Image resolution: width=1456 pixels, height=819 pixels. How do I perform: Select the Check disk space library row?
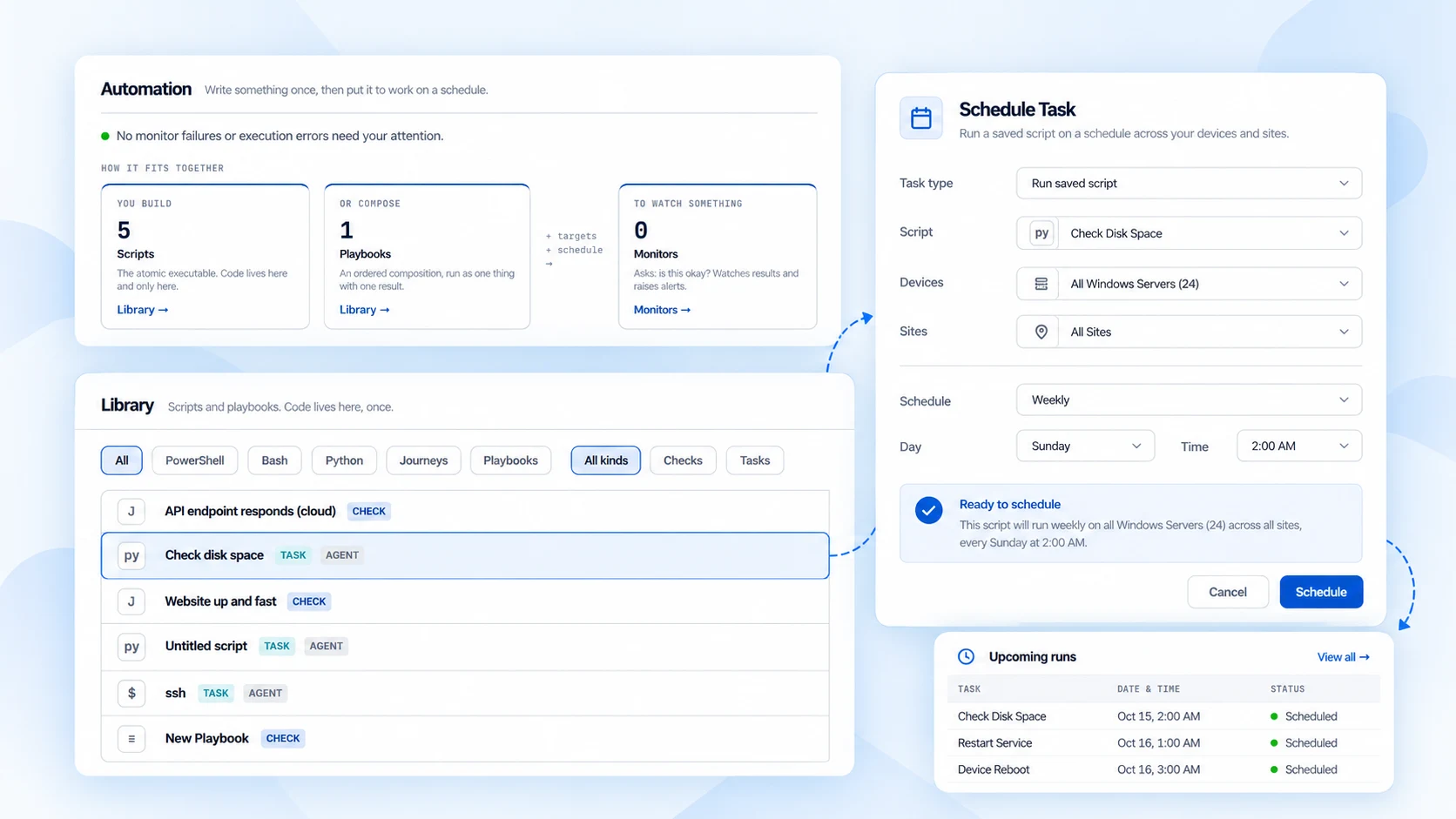pos(465,555)
